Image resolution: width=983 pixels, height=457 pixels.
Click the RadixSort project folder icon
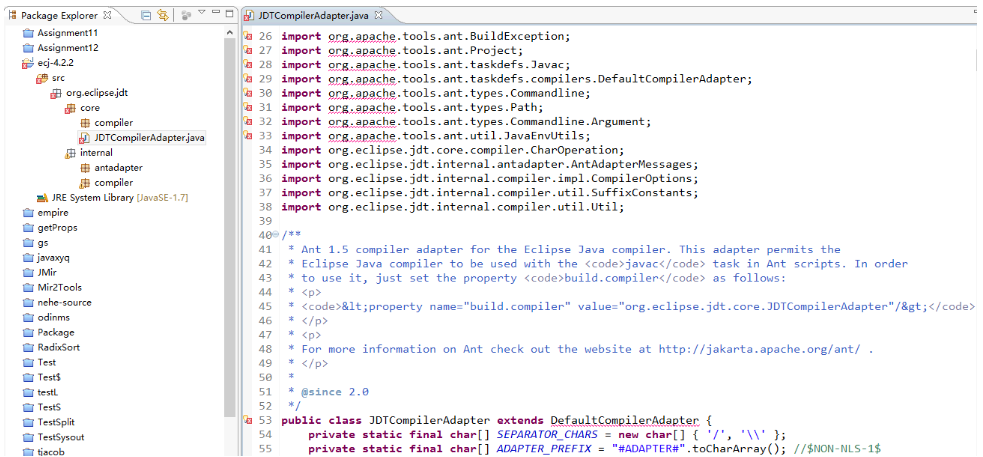tap(28, 347)
